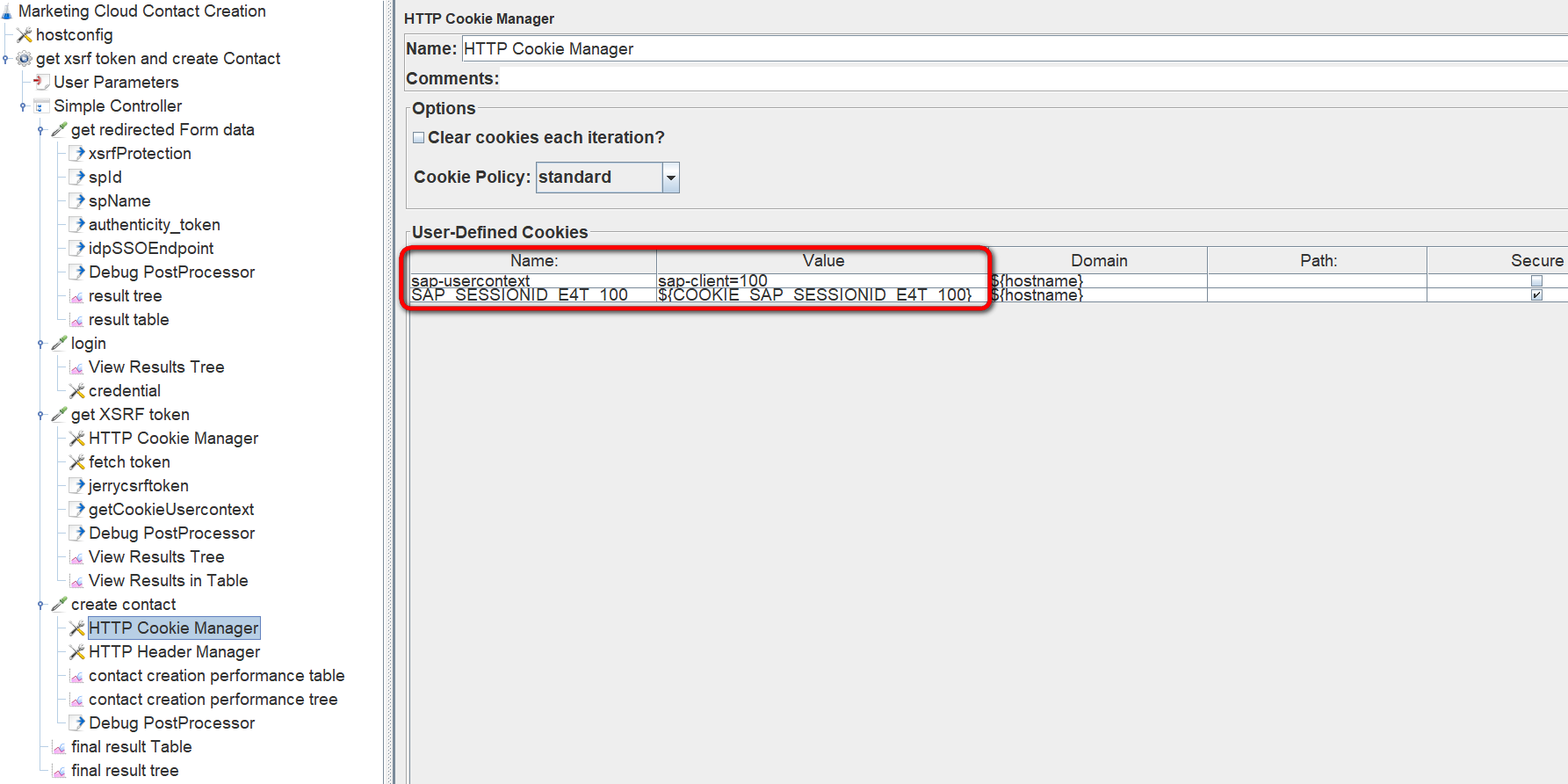
Task: Click the Name column header
Action: pyautogui.click(x=533, y=261)
